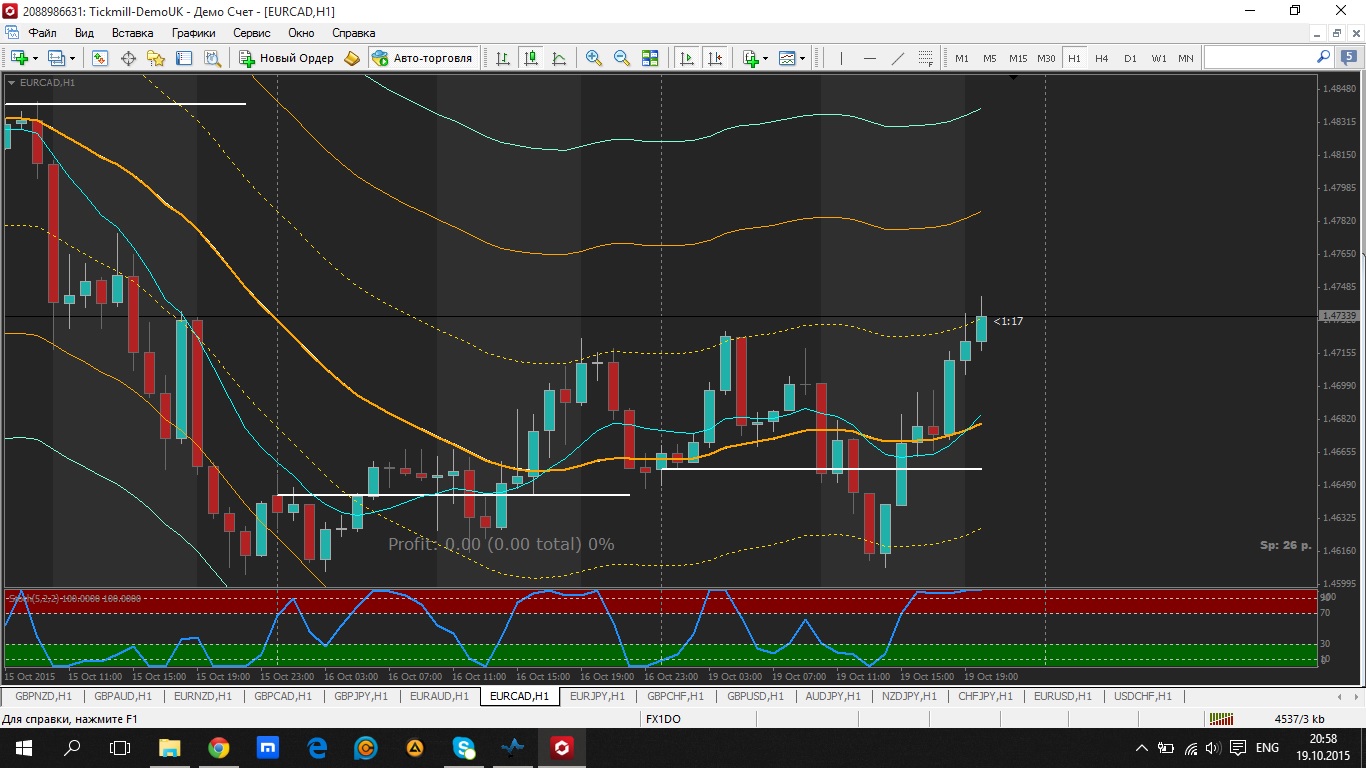1366x768 pixels.
Task: Open the chat notifications icon
Action: 1350,58
